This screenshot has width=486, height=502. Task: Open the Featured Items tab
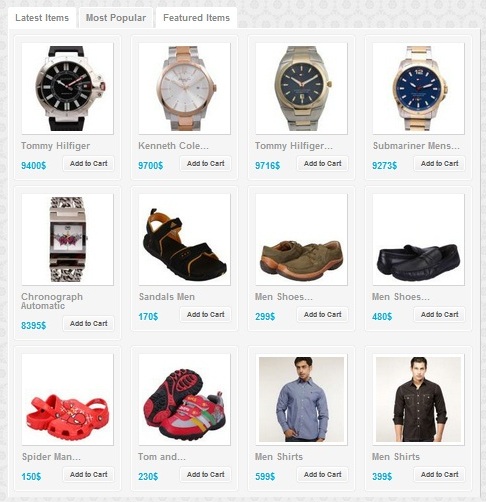pyautogui.click(x=196, y=18)
